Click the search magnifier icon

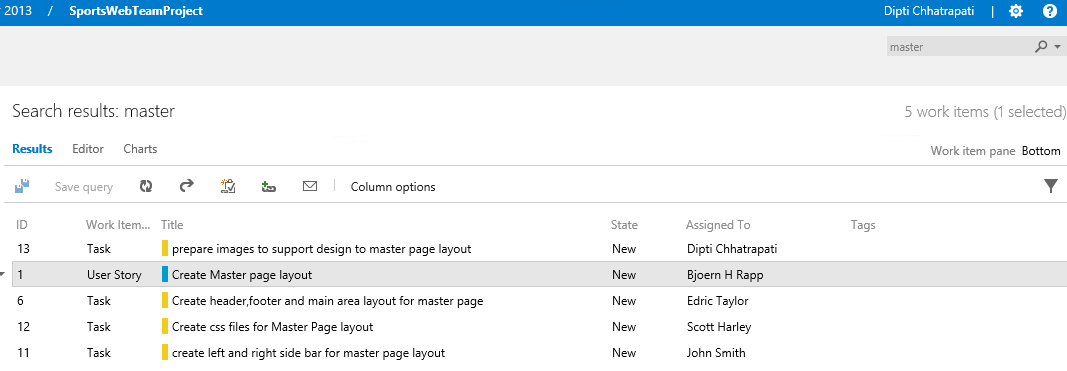[x=1040, y=47]
